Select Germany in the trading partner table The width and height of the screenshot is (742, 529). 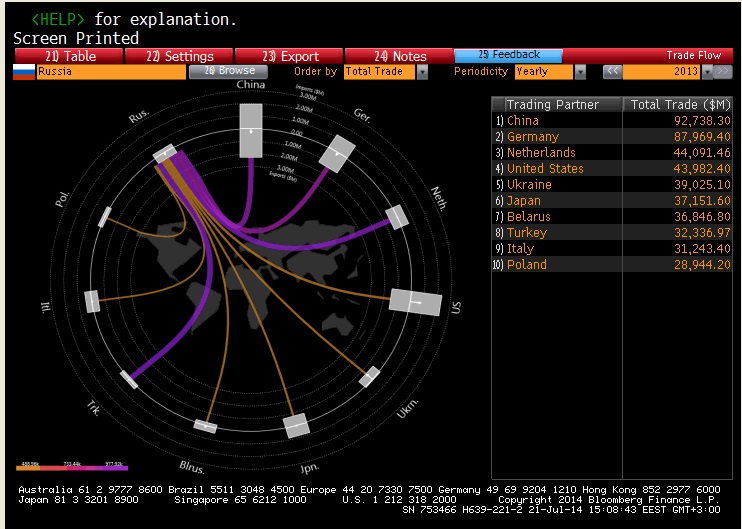(x=533, y=137)
